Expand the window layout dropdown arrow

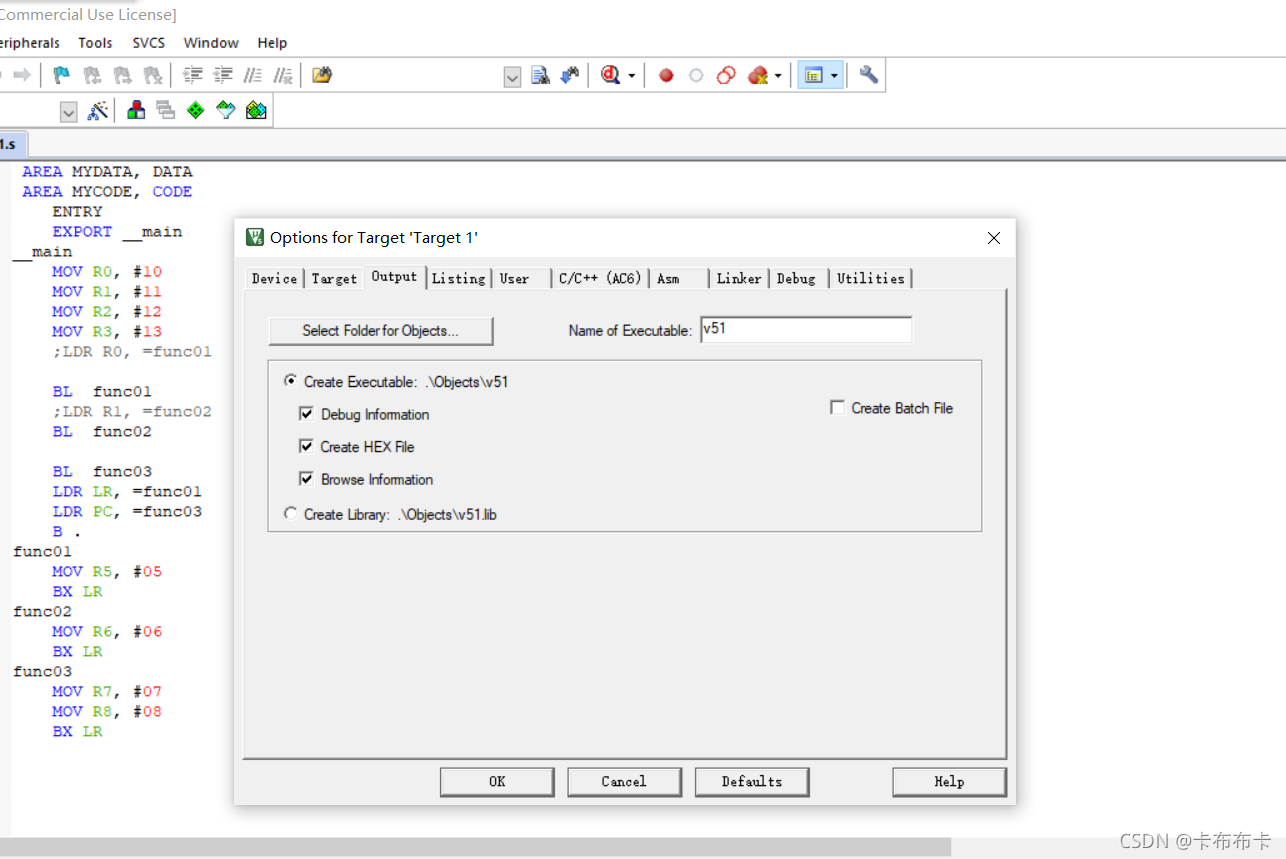click(834, 76)
